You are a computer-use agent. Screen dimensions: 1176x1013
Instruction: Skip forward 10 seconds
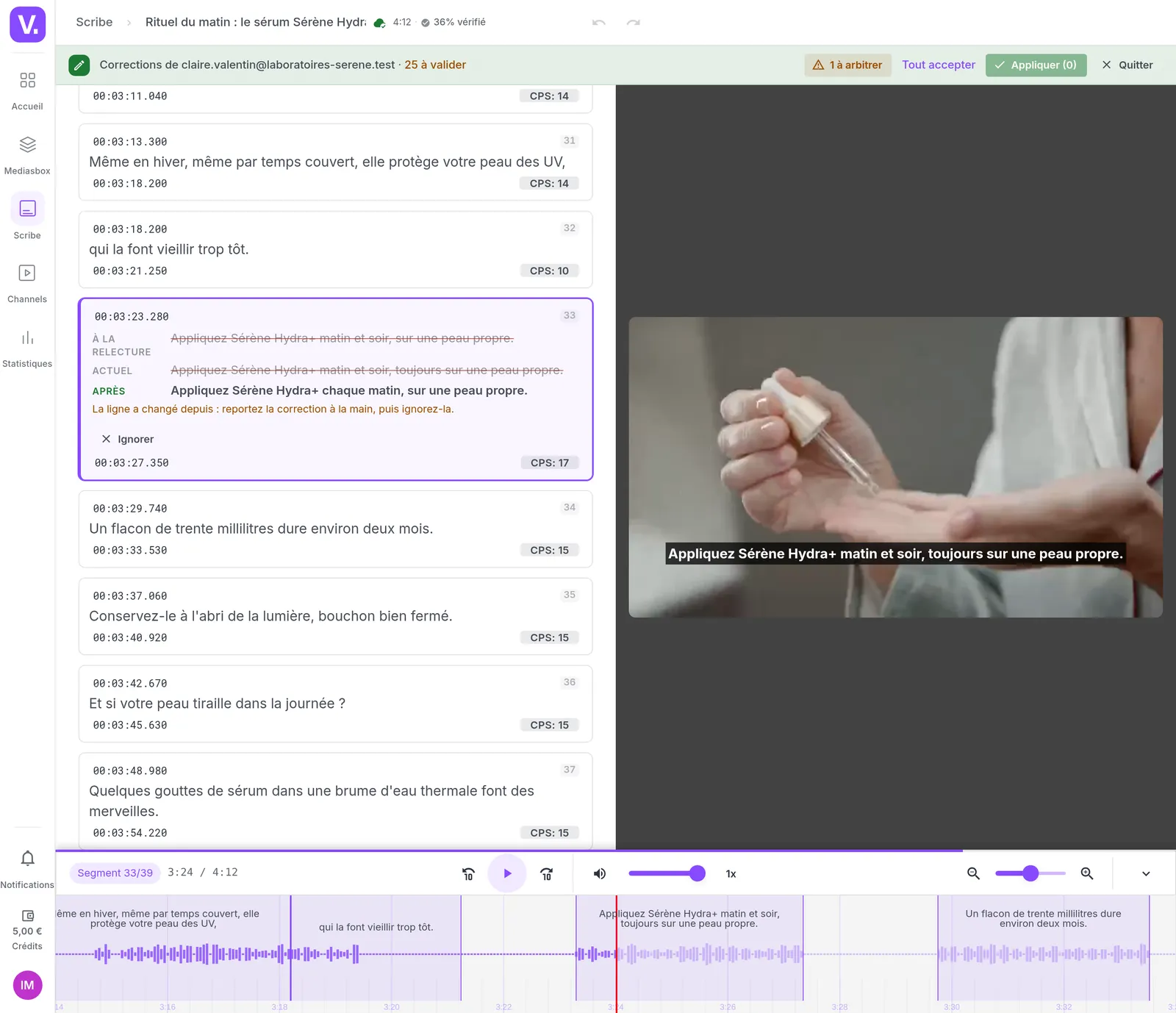click(547, 873)
